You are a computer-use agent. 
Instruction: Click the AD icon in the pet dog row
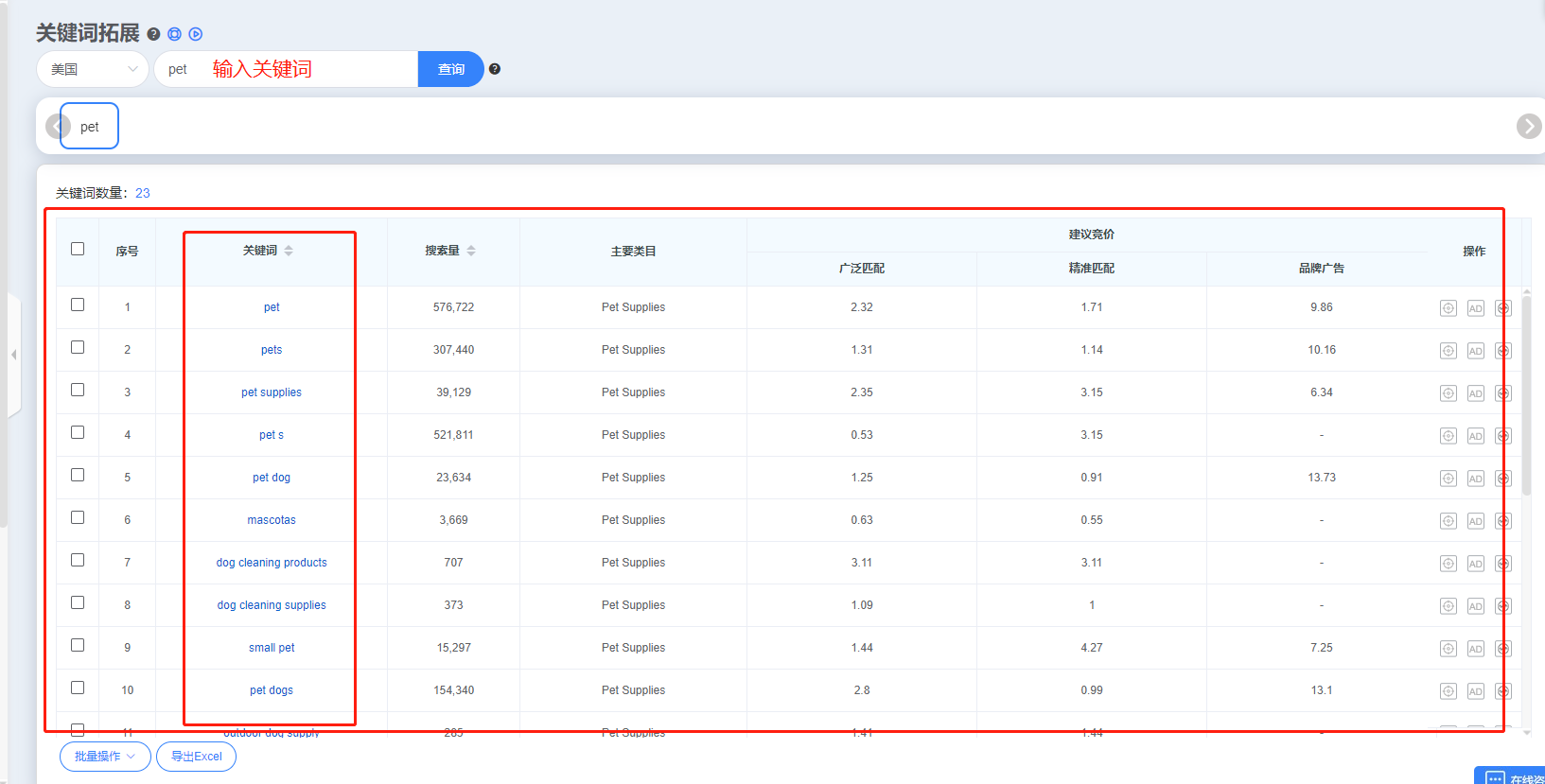1476,479
